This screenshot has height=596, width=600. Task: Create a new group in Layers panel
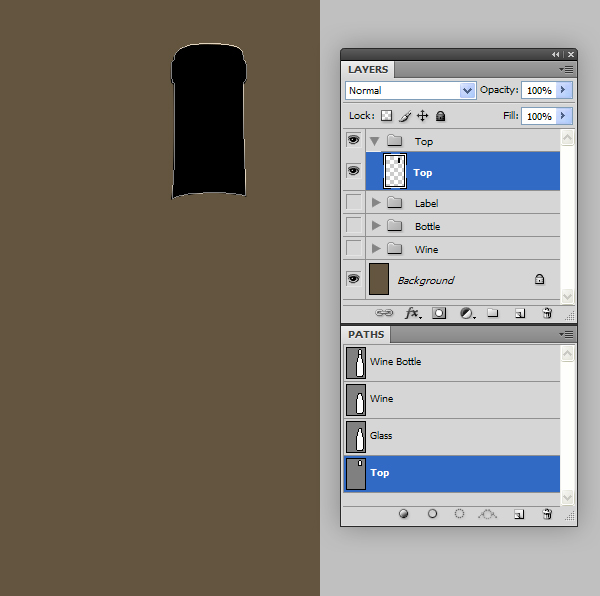[x=492, y=313]
